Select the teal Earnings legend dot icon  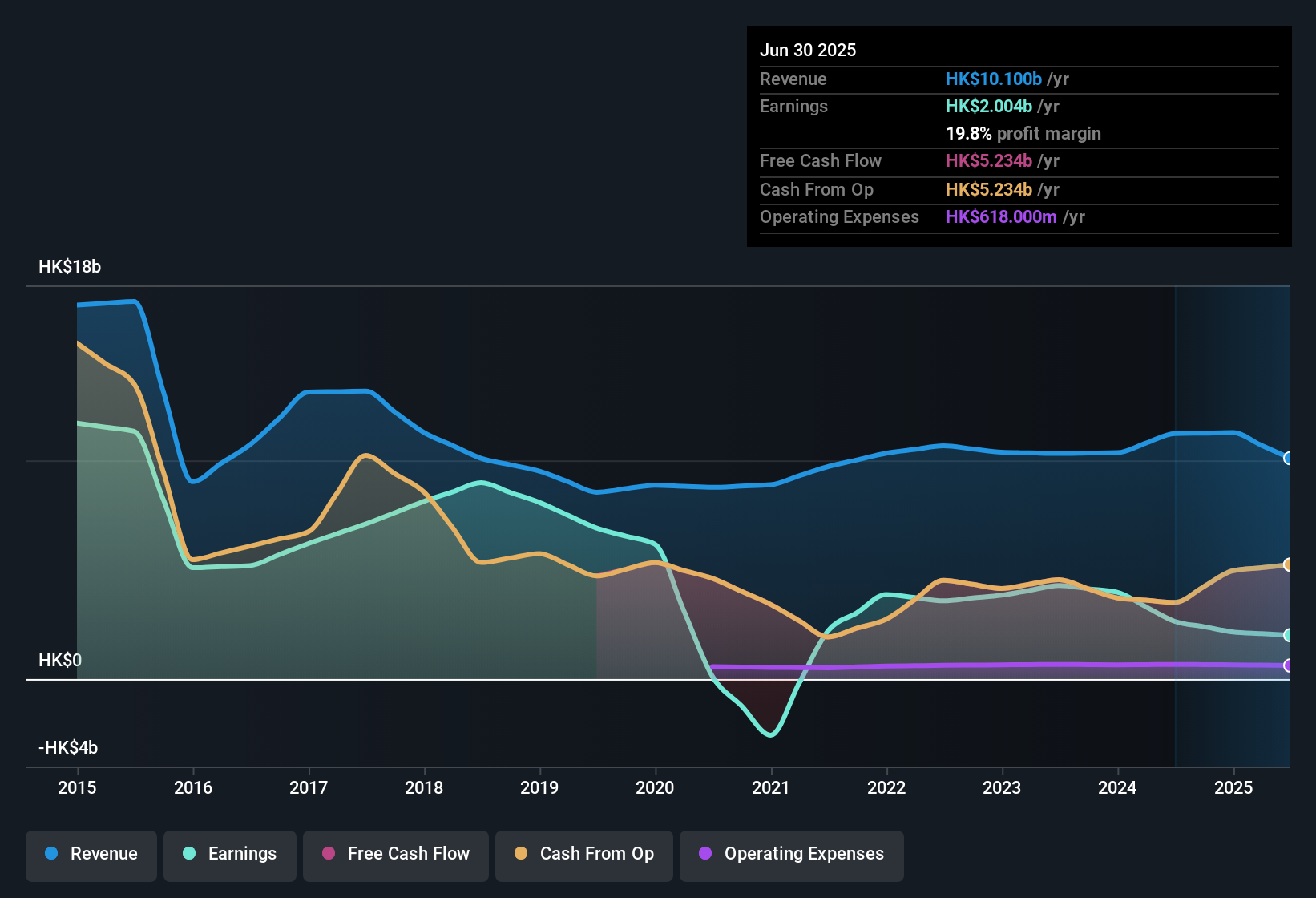[188, 854]
